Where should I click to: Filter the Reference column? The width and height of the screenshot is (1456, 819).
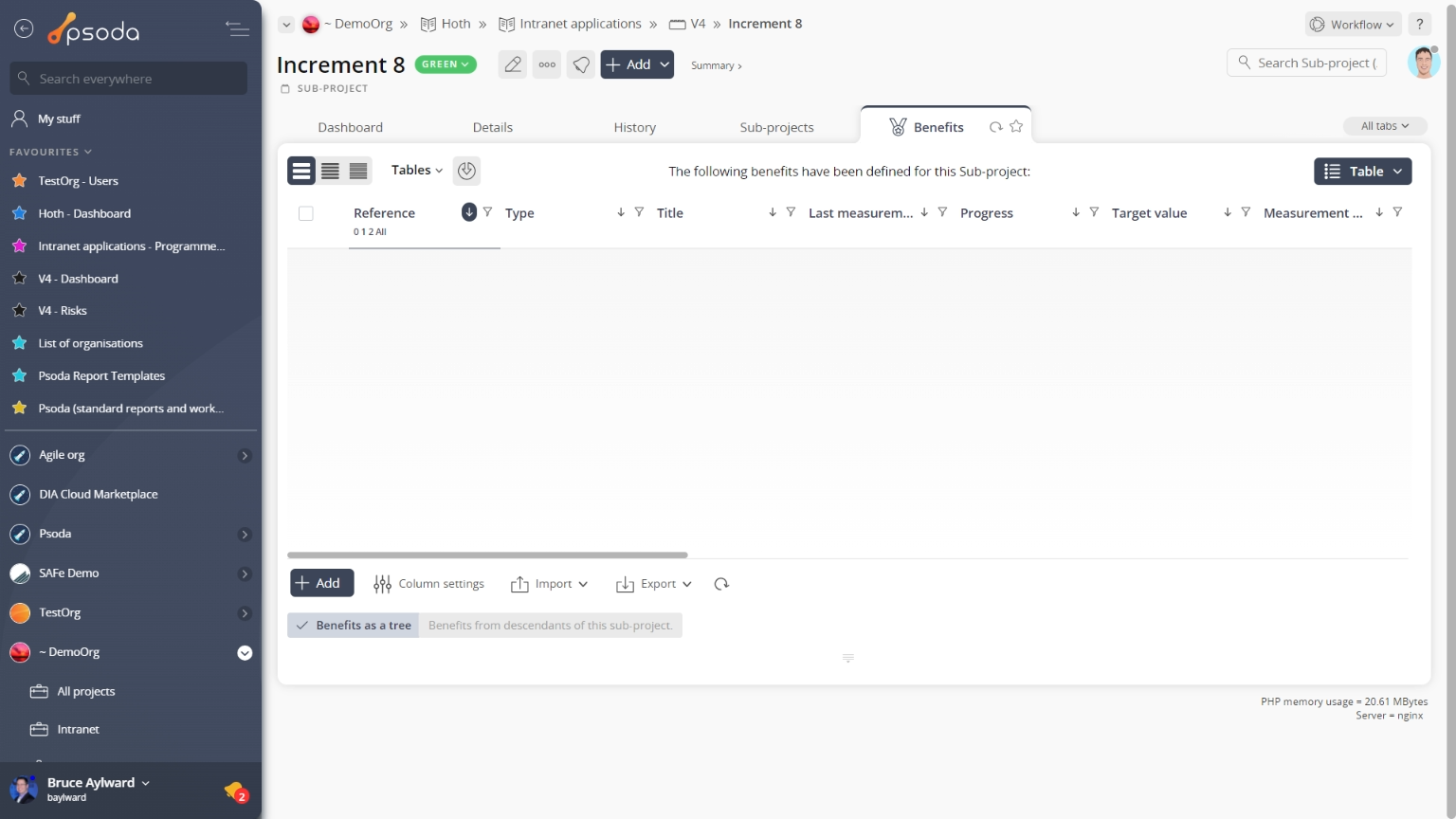(487, 212)
